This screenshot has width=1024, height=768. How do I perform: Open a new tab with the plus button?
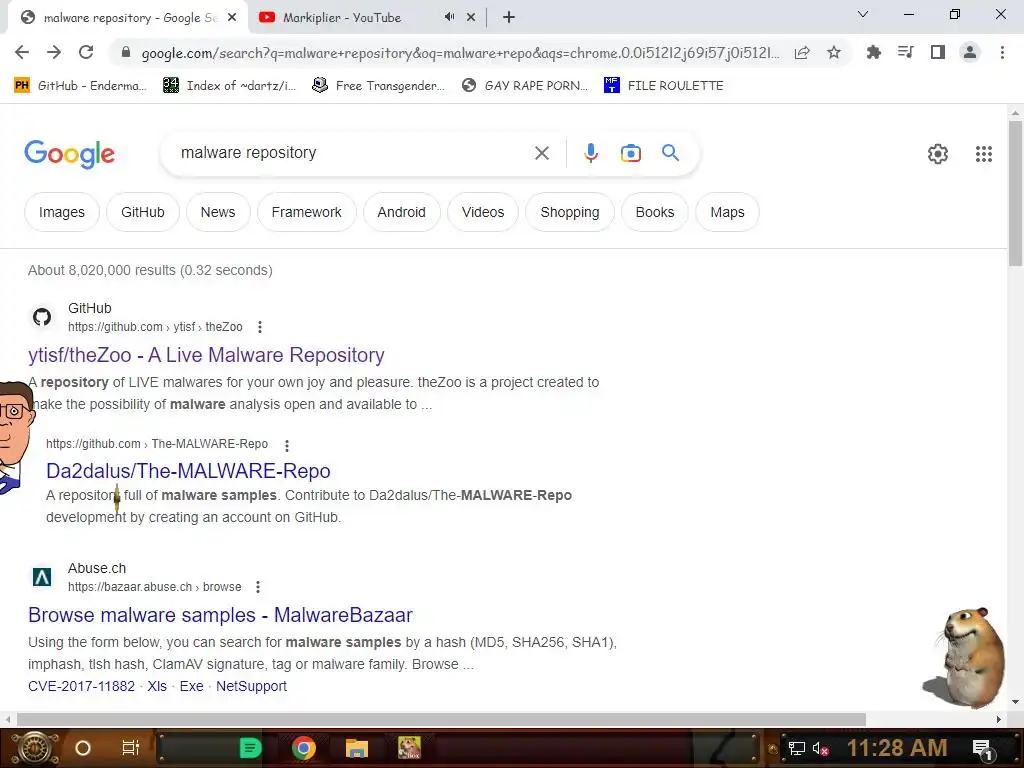[509, 18]
